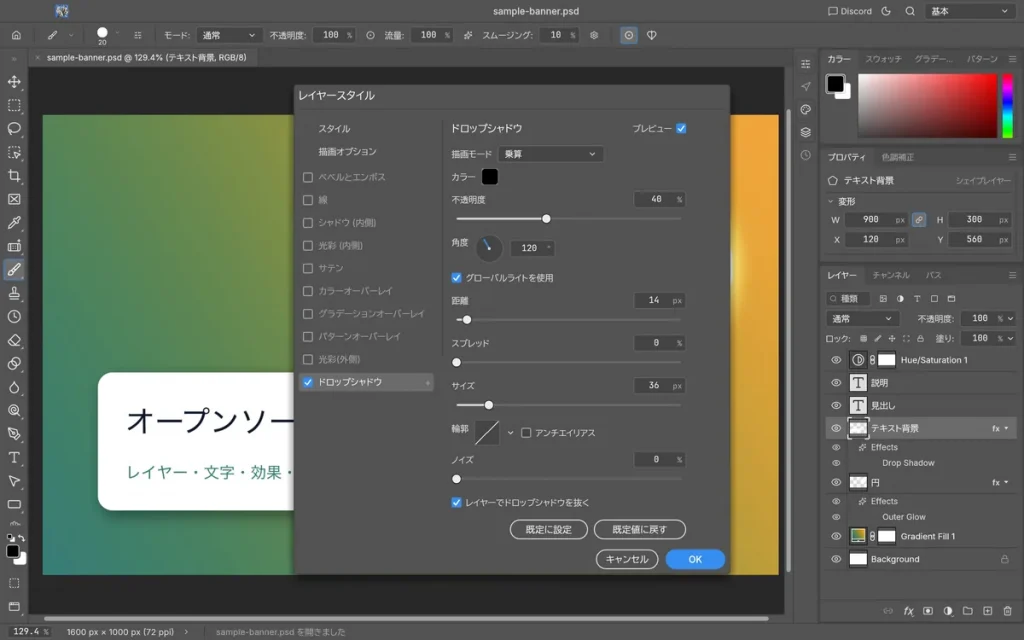Add a layer mask

coord(928,611)
